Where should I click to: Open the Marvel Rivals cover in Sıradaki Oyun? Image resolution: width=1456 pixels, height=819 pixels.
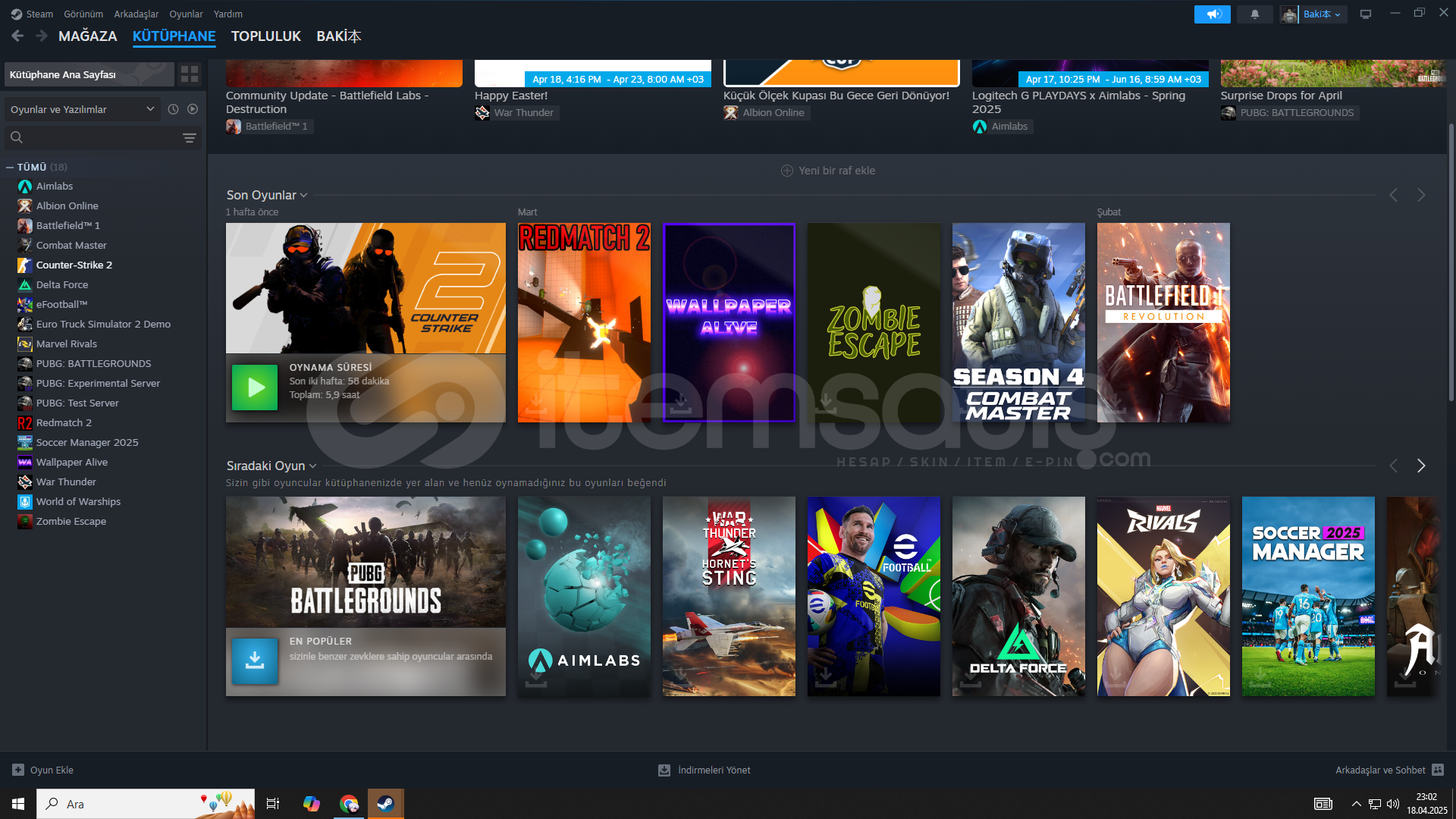(1163, 596)
